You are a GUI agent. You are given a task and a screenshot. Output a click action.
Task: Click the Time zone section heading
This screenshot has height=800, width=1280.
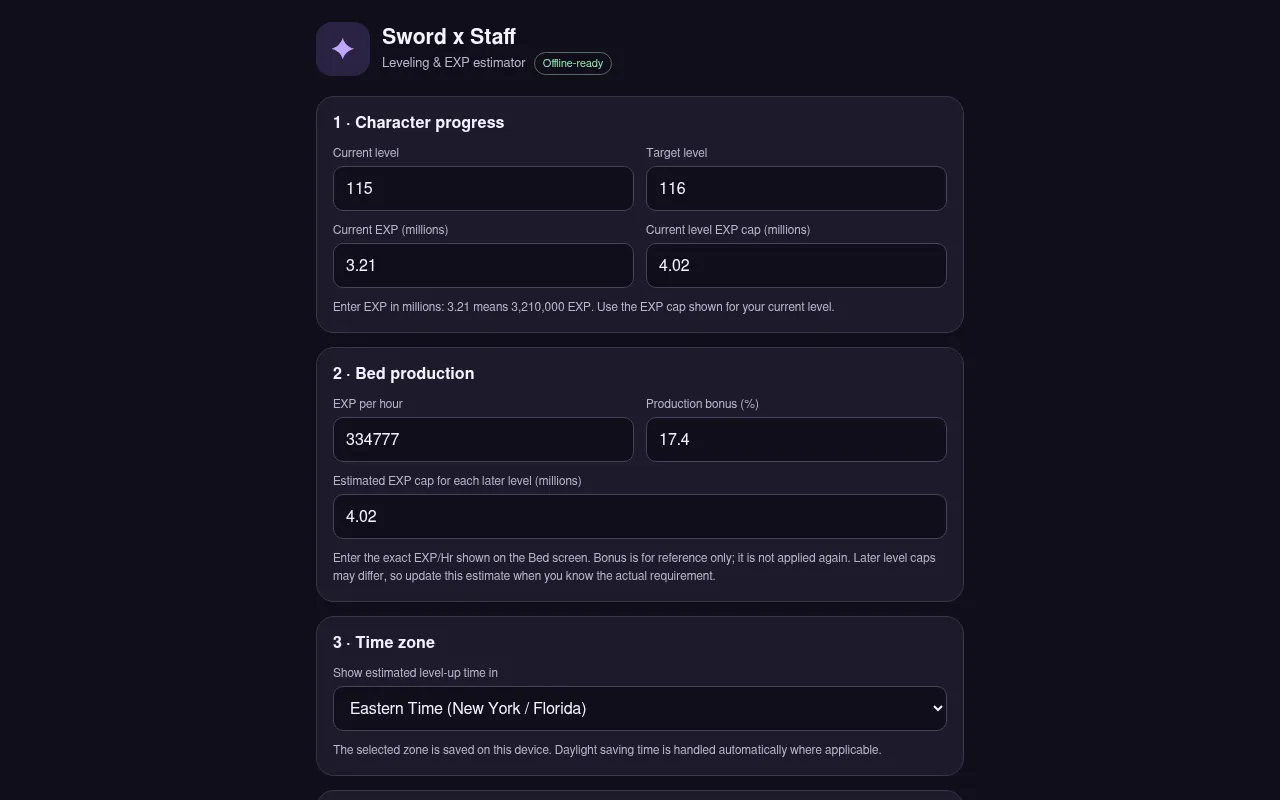384,642
